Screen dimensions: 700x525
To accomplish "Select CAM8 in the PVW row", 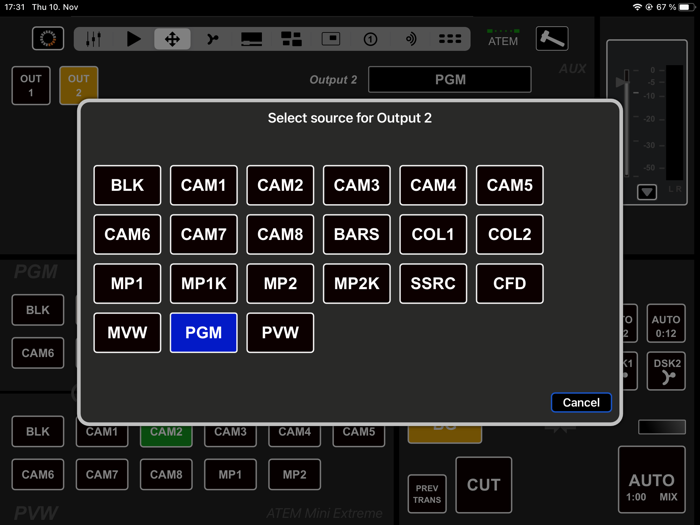I will coord(166,474).
